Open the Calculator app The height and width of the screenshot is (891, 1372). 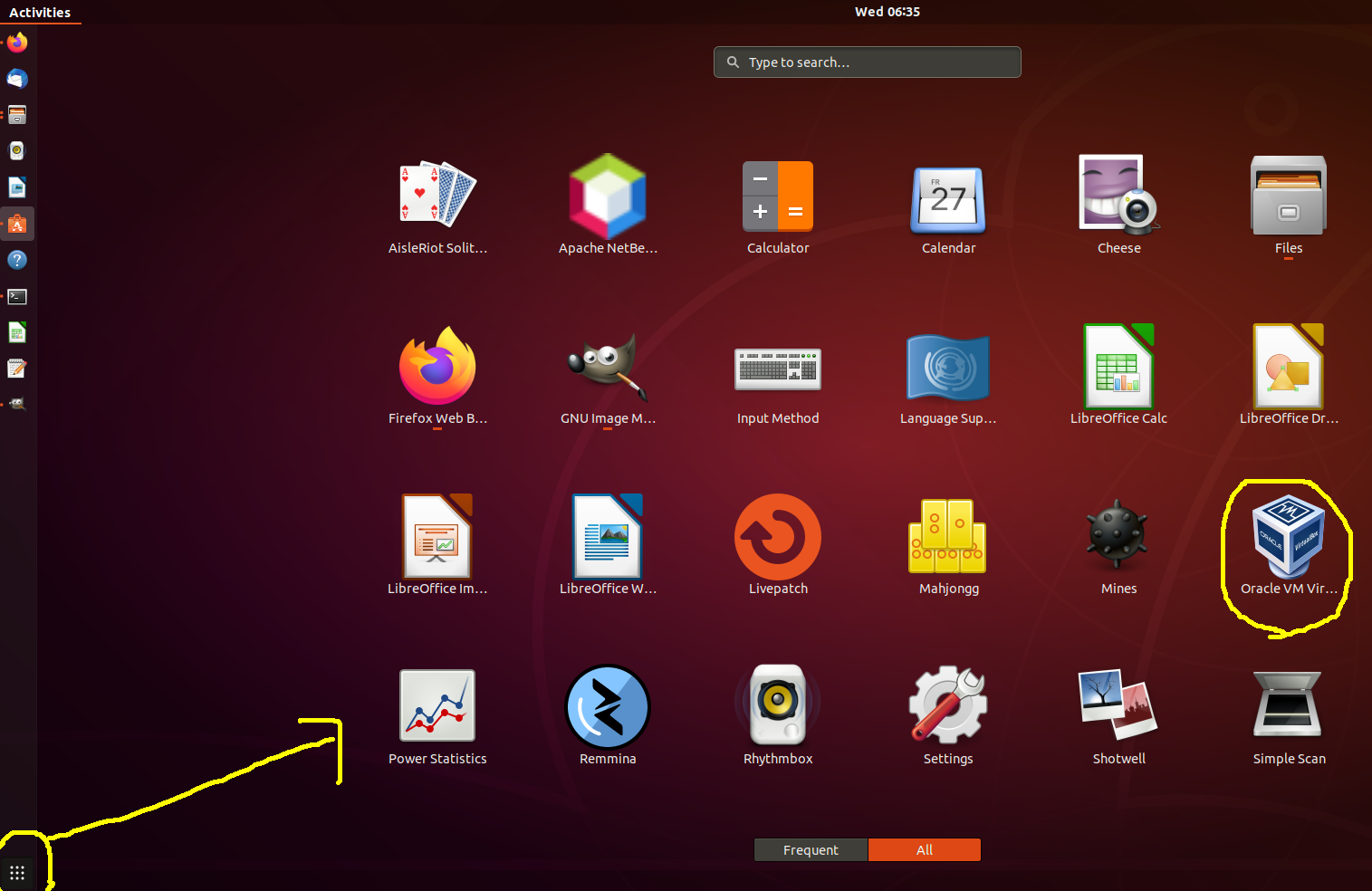(x=778, y=208)
